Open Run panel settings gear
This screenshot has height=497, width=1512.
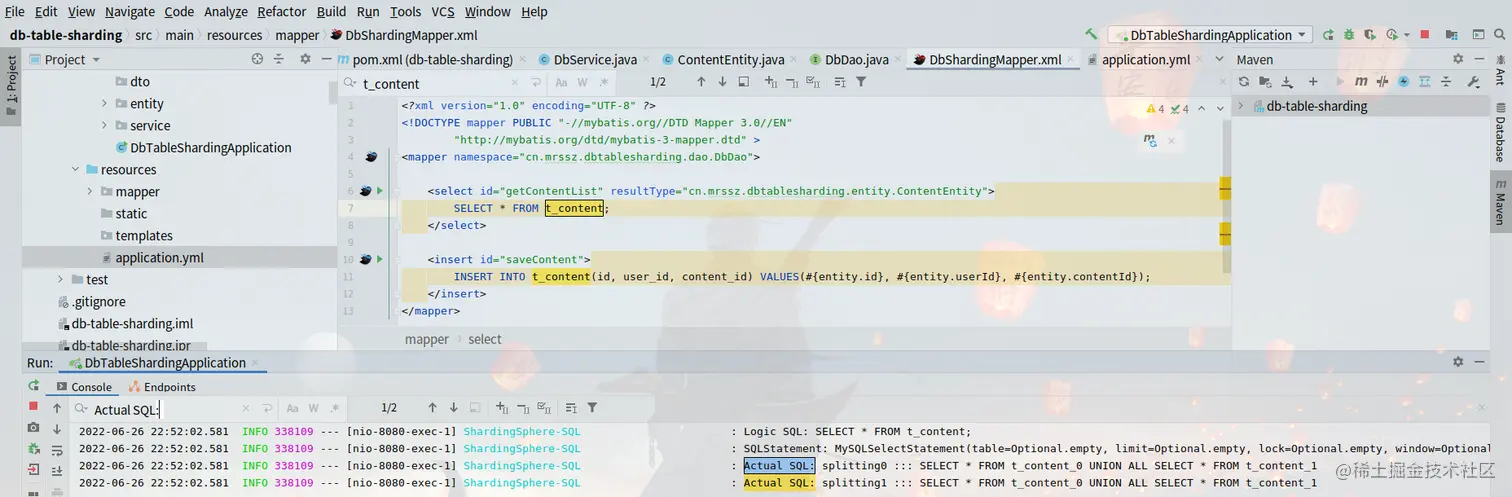click(x=1458, y=362)
